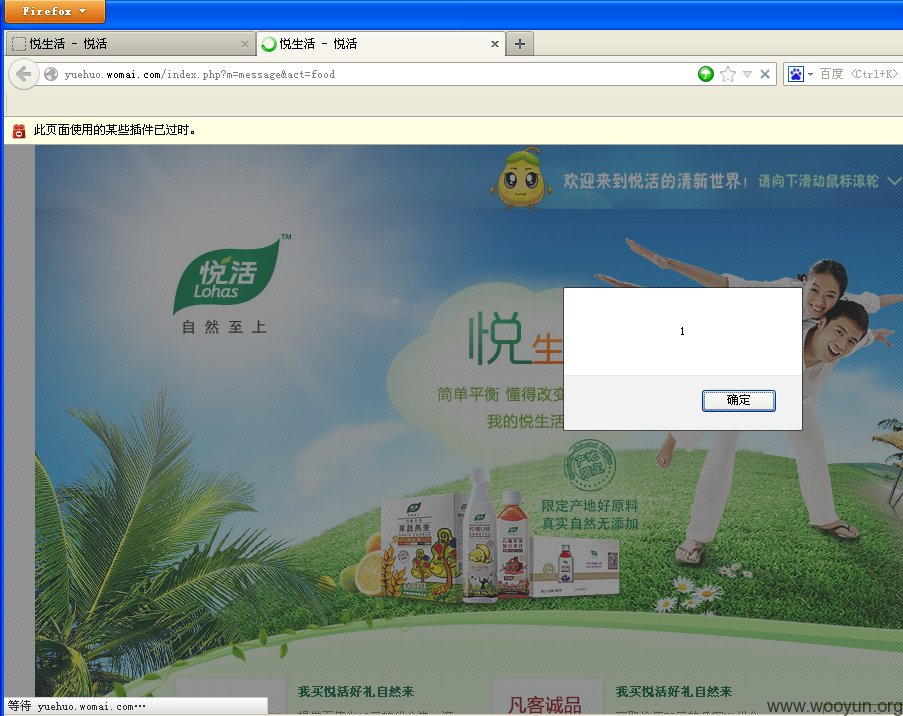903x716 pixels.
Task: Click the 限定产地好原料 text
Action: 589,506
